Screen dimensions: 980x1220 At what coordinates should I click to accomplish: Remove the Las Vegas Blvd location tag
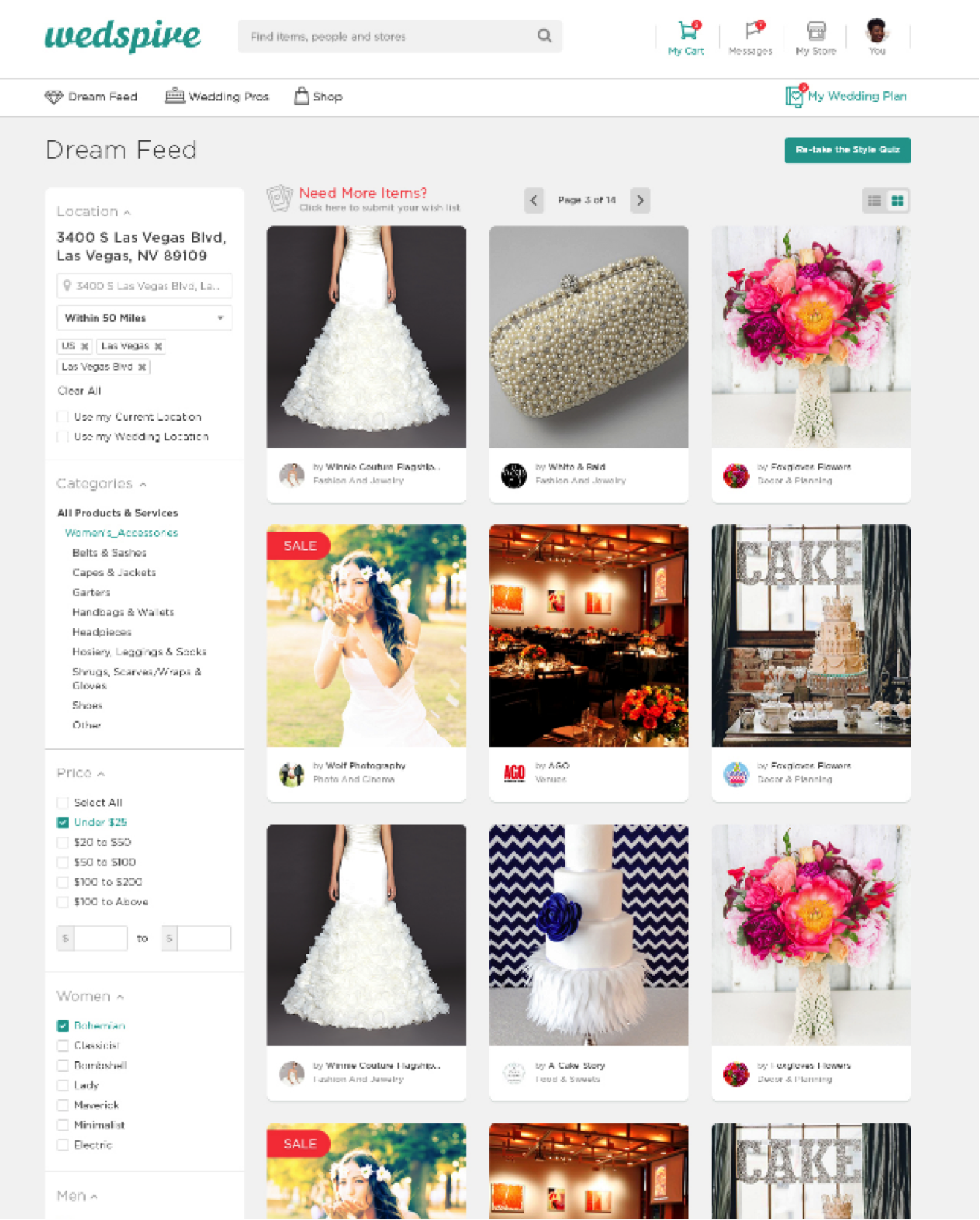(142, 367)
